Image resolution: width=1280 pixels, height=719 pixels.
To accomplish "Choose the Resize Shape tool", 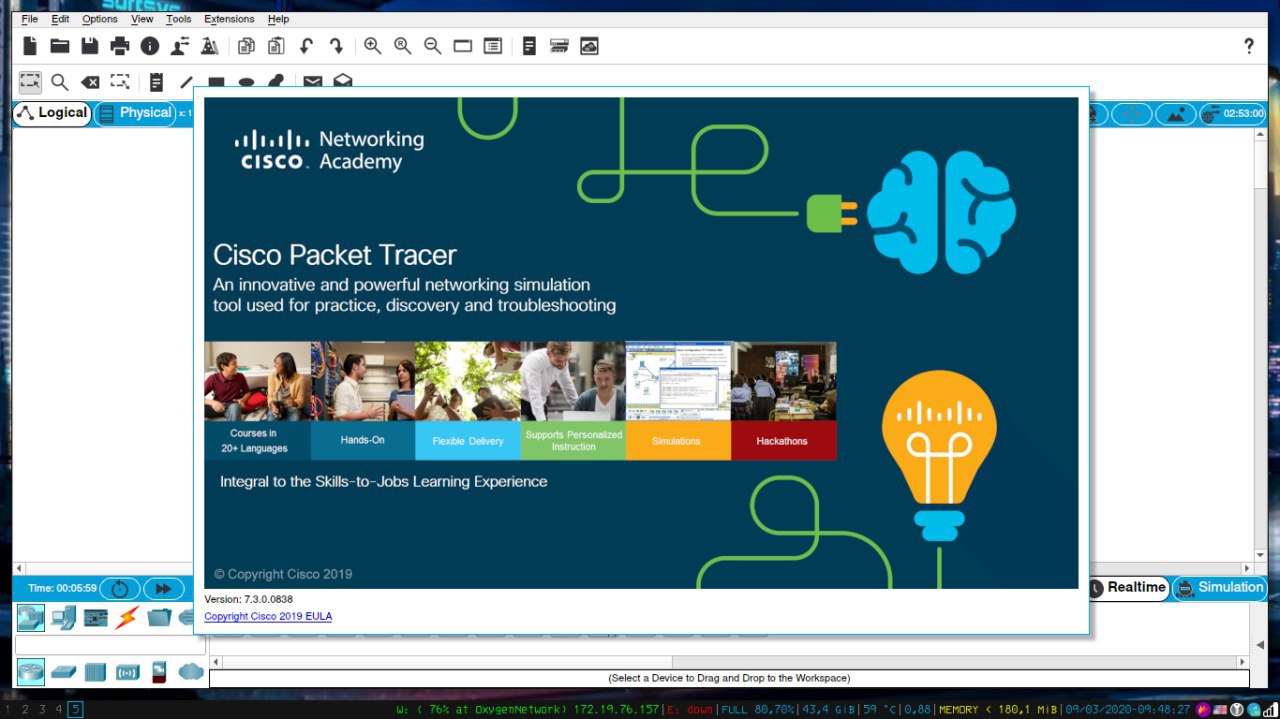I will pos(120,82).
